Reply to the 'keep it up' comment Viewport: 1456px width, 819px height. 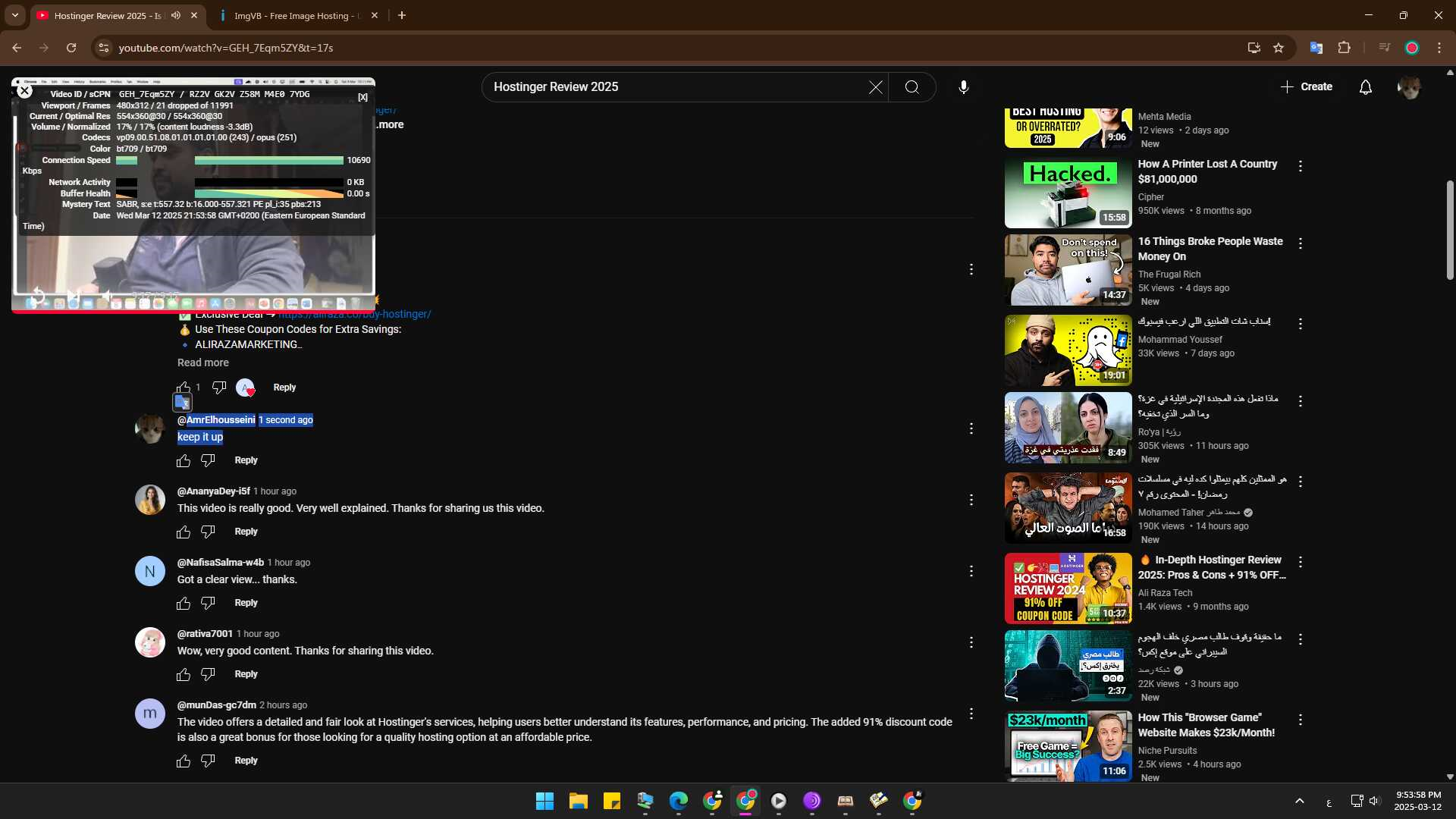246,460
